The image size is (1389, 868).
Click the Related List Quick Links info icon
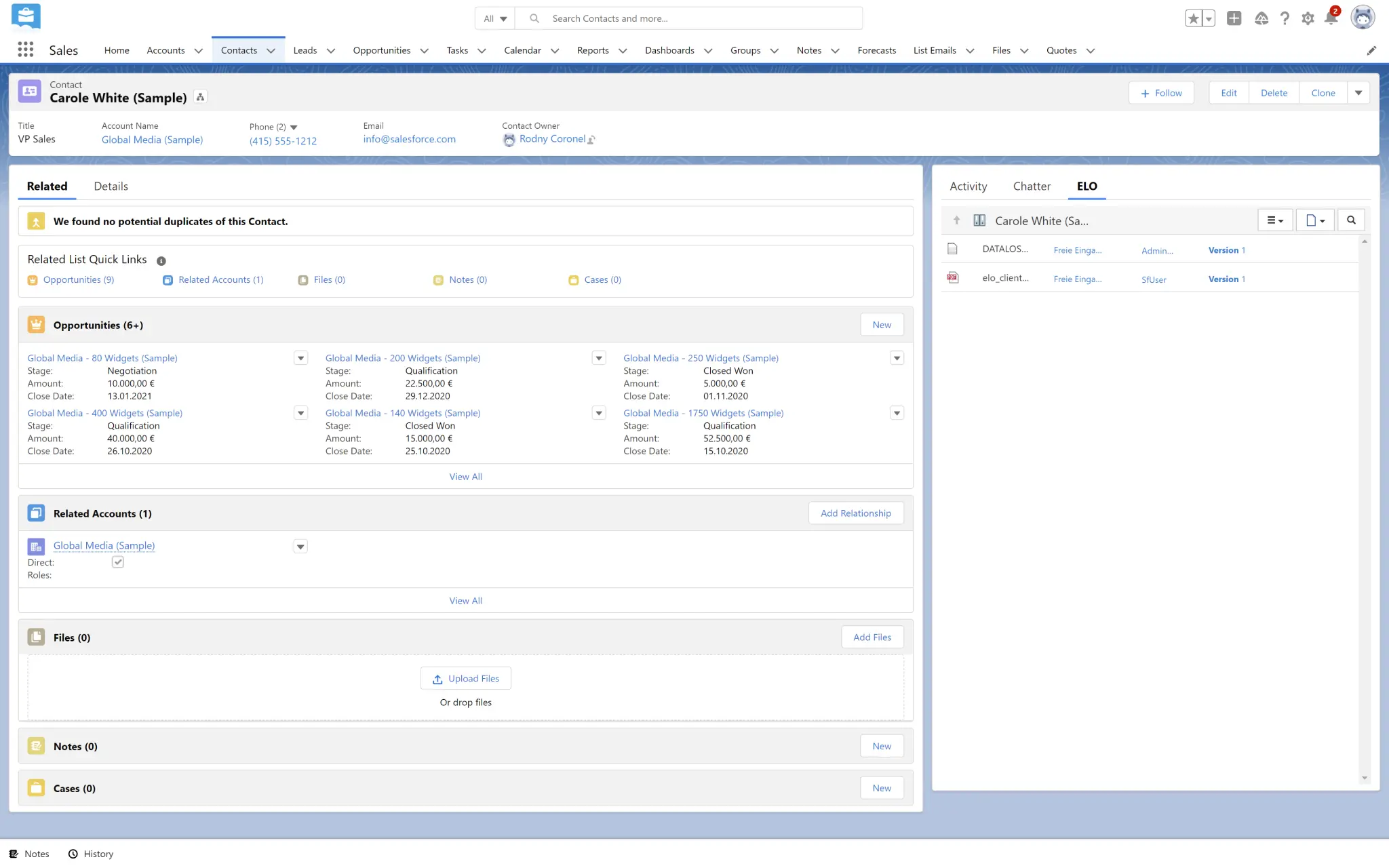coord(161,260)
